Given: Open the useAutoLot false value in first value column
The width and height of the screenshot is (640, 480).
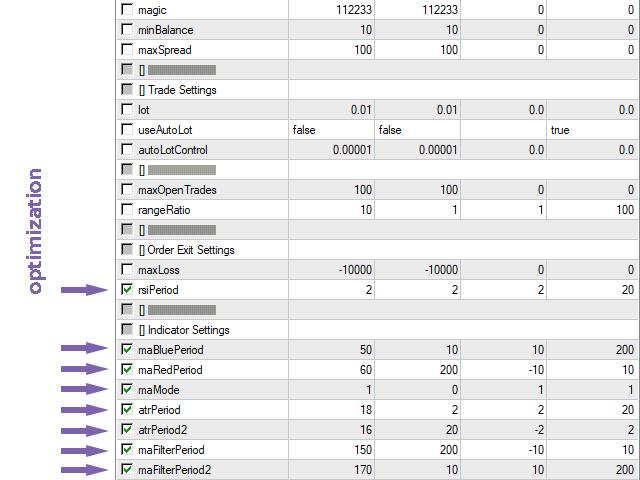Looking at the screenshot, I should (x=331, y=129).
